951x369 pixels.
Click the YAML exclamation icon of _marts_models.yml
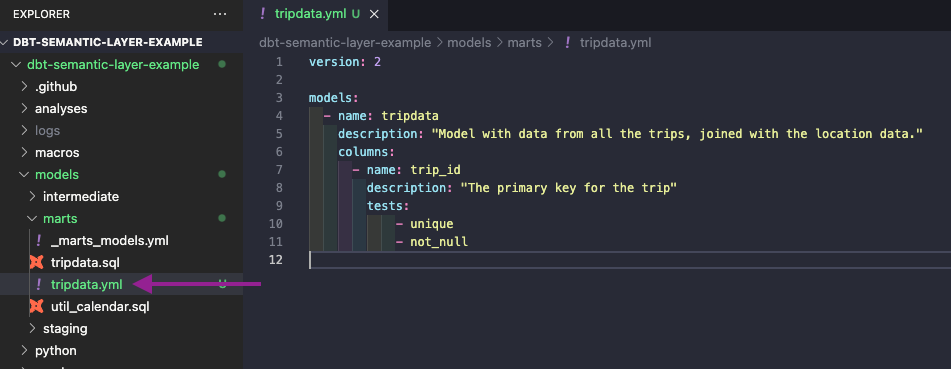pyautogui.click(x=39, y=241)
